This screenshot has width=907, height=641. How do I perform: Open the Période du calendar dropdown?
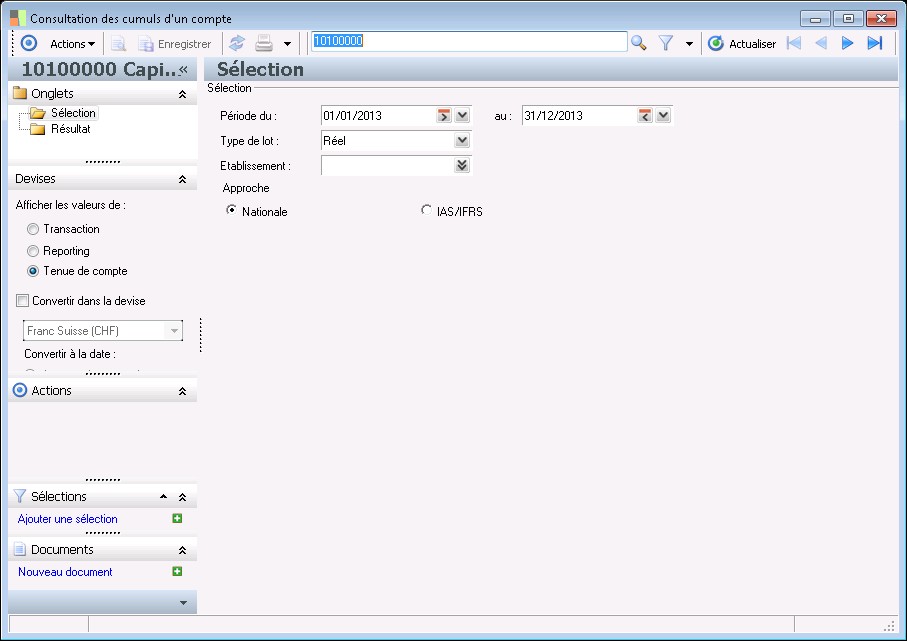(x=462, y=115)
